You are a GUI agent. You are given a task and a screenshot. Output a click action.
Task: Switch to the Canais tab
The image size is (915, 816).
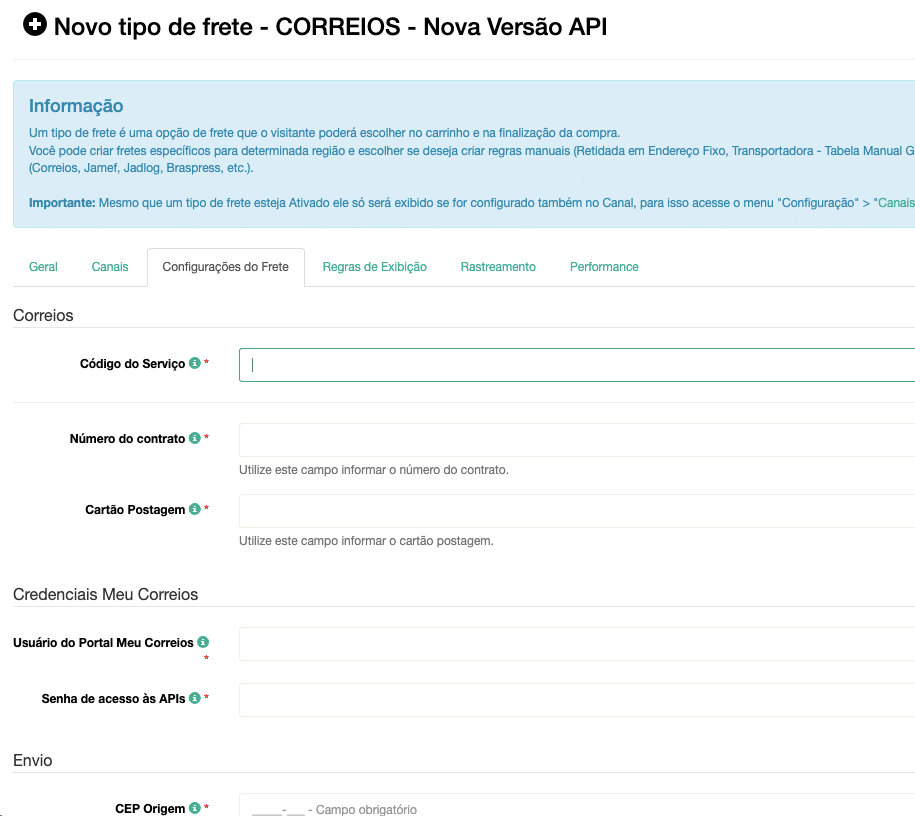[x=110, y=267]
